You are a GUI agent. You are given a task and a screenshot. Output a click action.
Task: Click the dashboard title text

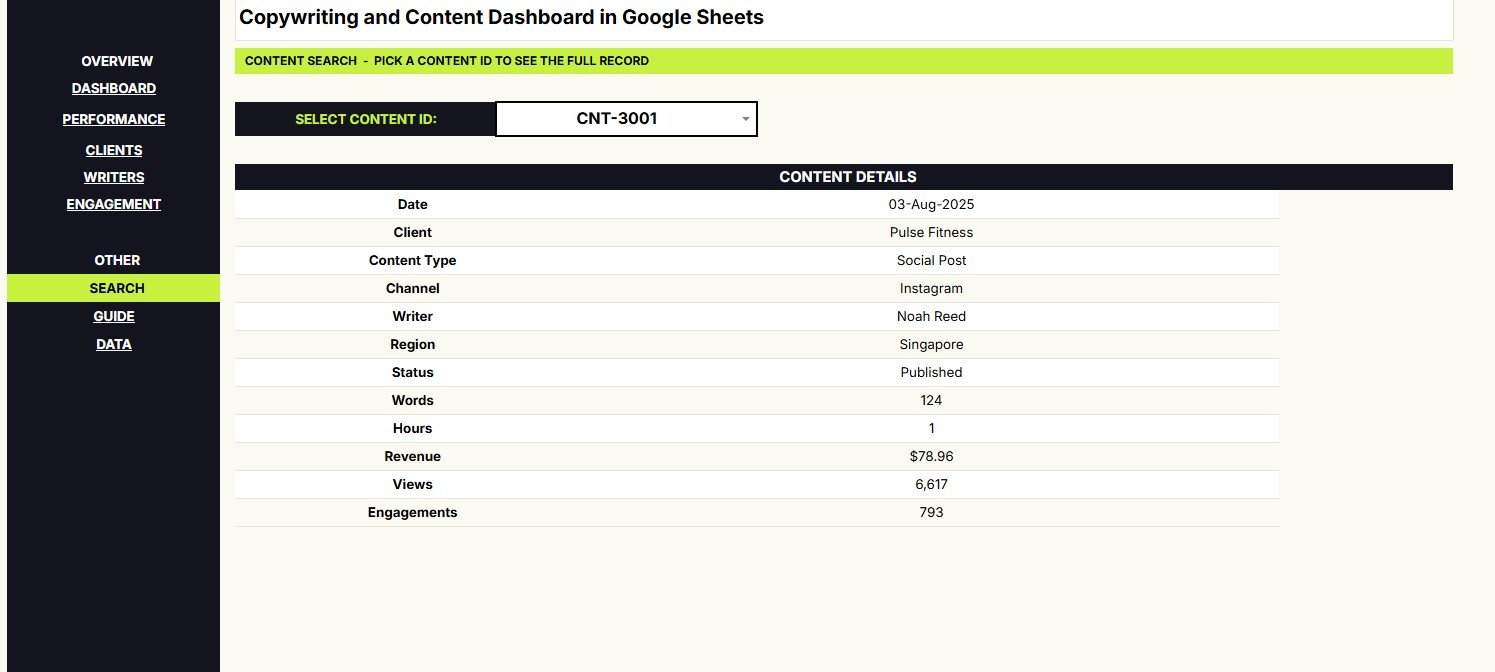(501, 17)
